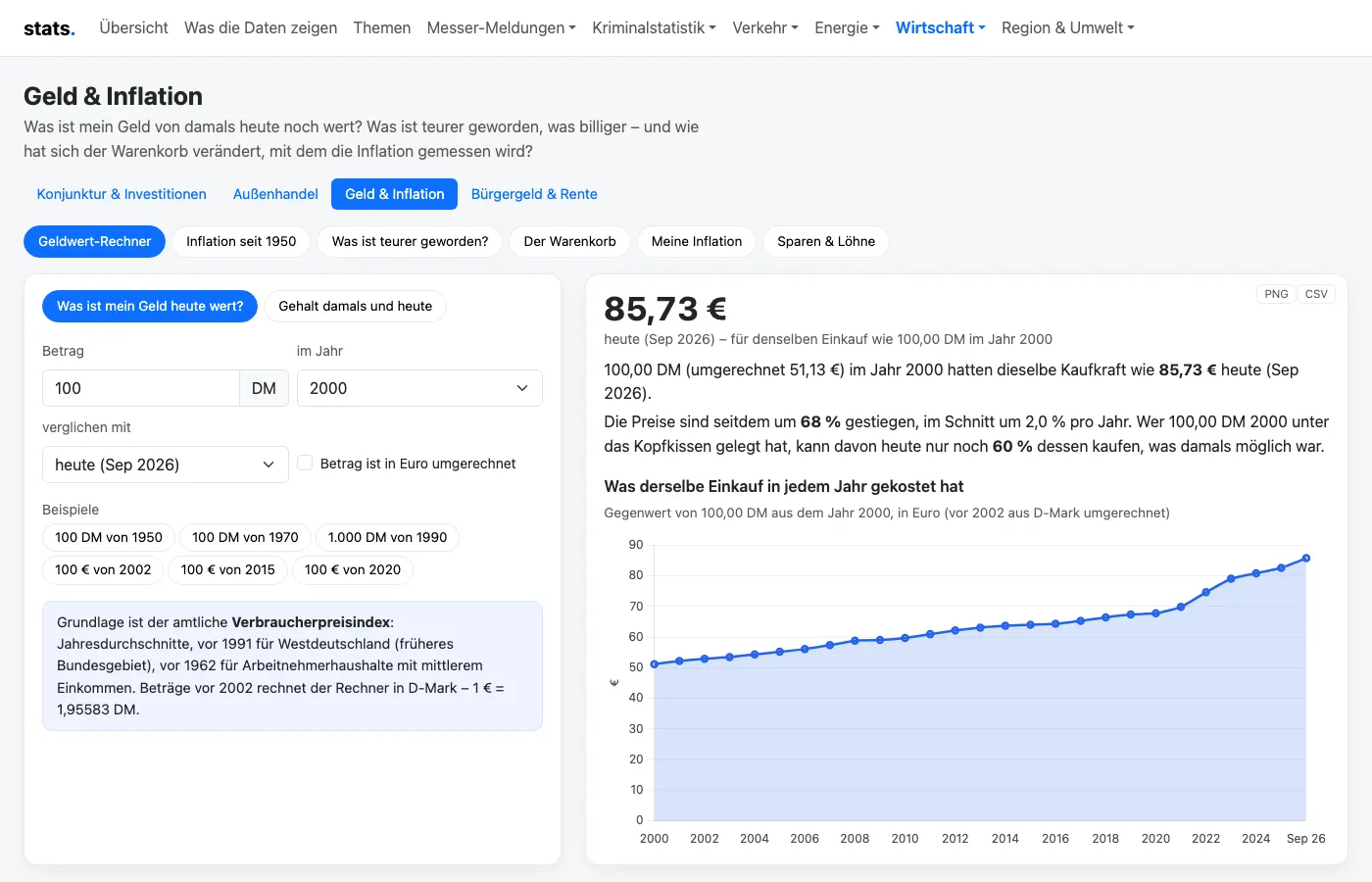
Task: Go to Übersicht in the top navigation
Action: pos(133,27)
